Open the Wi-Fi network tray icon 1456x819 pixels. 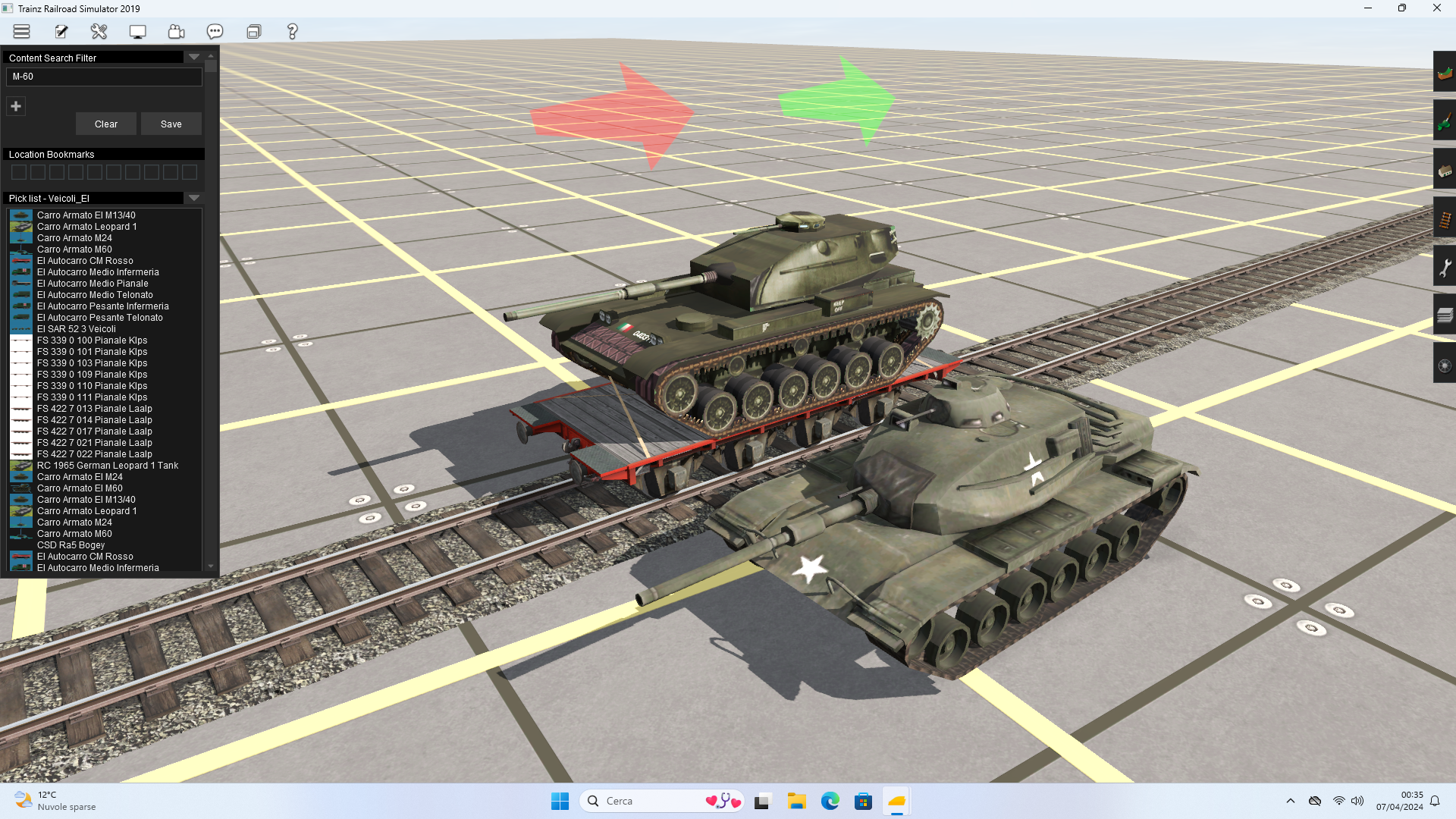point(1339,801)
